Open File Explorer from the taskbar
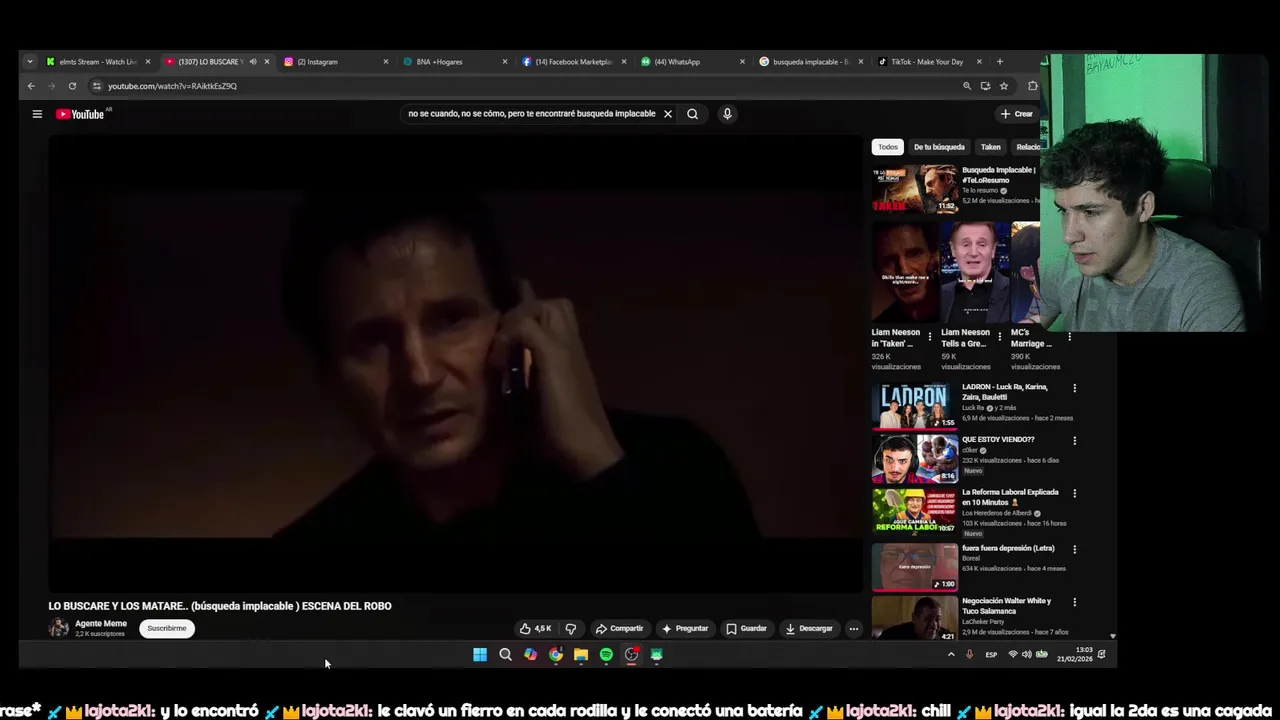 (x=581, y=655)
